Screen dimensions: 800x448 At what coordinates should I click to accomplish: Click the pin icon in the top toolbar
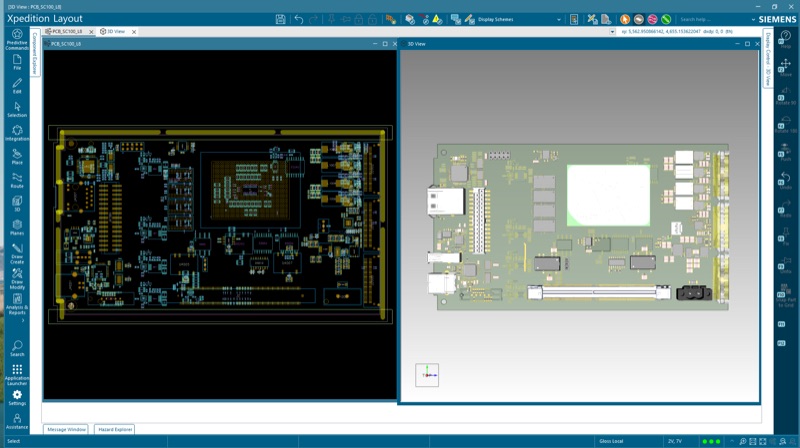coord(331,19)
